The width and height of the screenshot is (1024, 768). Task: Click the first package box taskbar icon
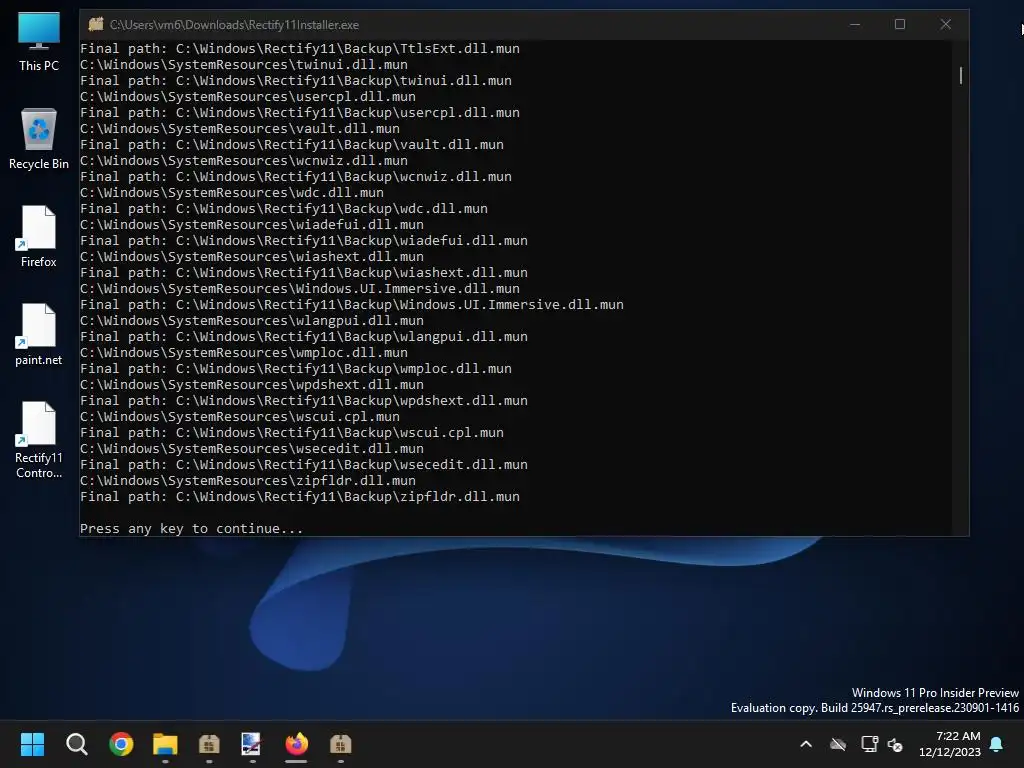(x=209, y=744)
